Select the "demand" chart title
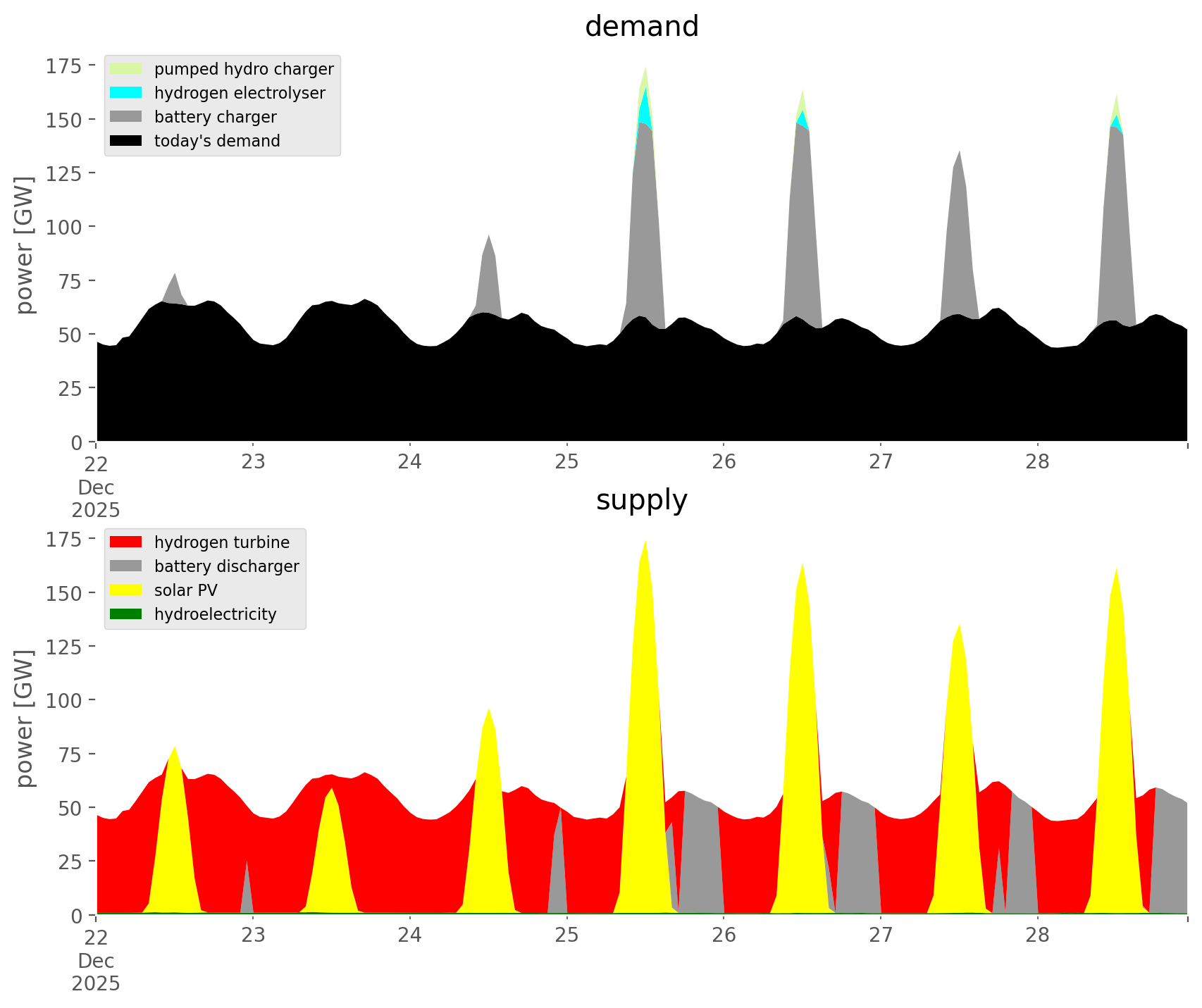Viewport: 1202px width, 1008px height. pyautogui.click(x=641, y=27)
